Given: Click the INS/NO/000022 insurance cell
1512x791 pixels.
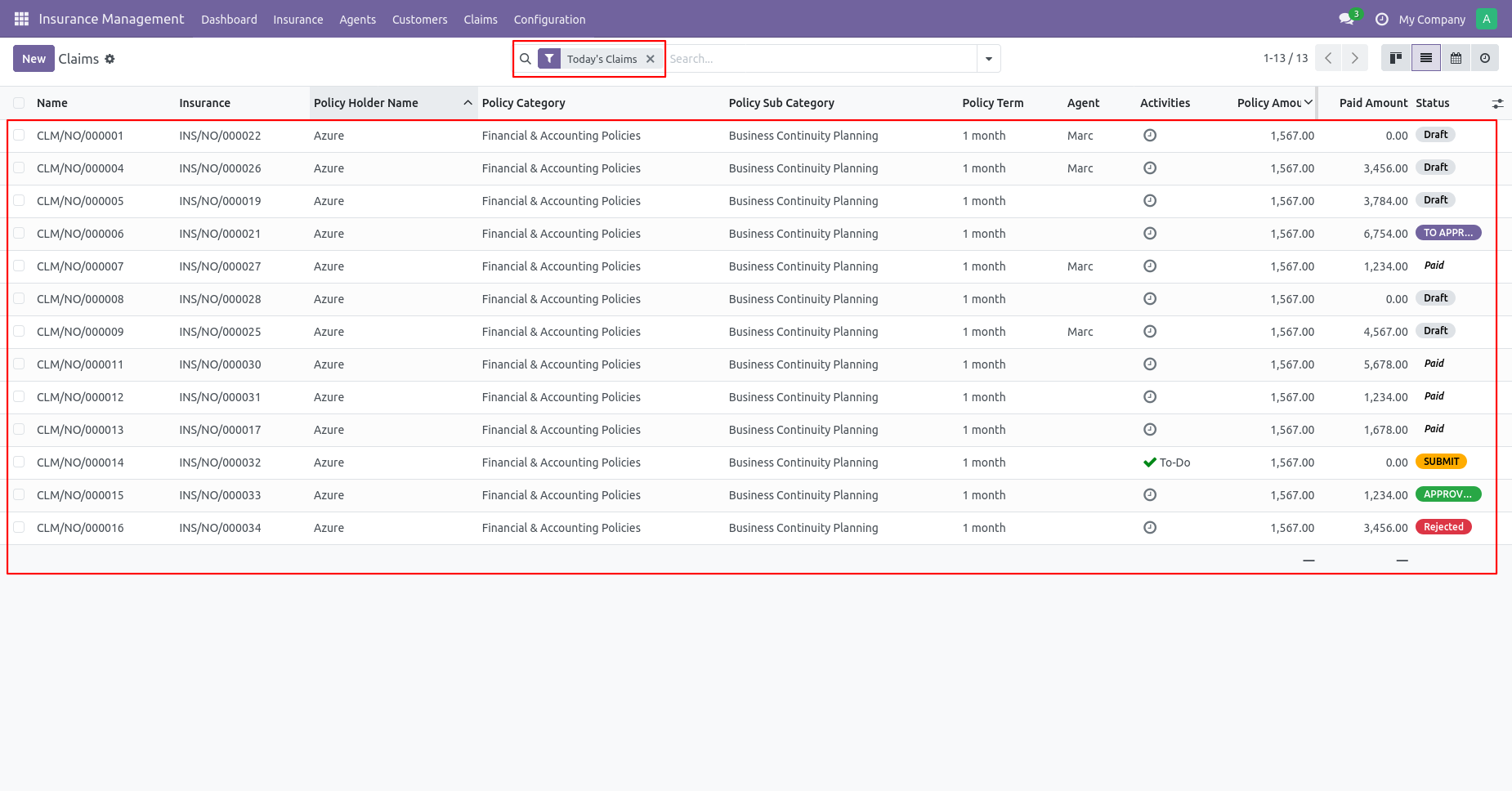Looking at the screenshot, I should 220,136.
